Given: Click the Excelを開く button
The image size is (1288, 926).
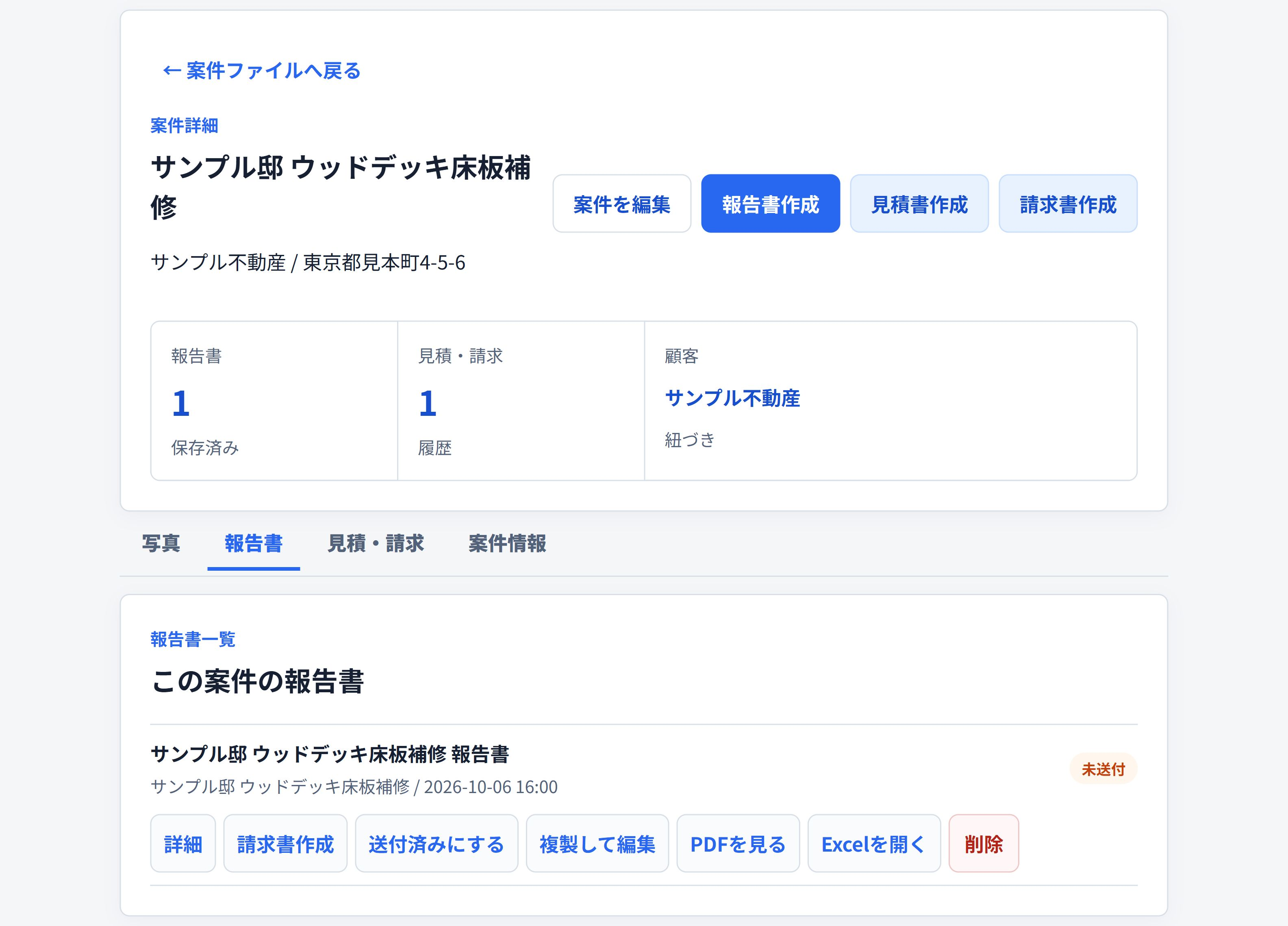Looking at the screenshot, I should [x=874, y=843].
